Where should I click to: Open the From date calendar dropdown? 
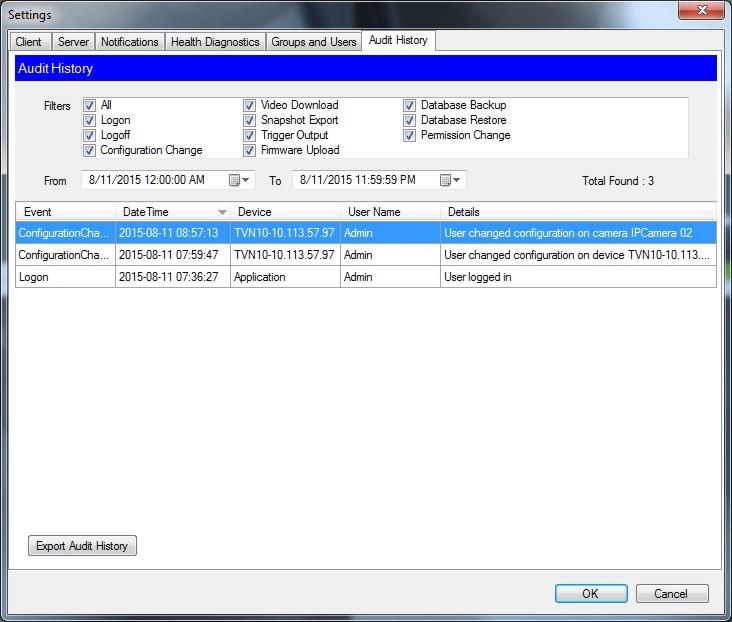[x=239, y=180]
